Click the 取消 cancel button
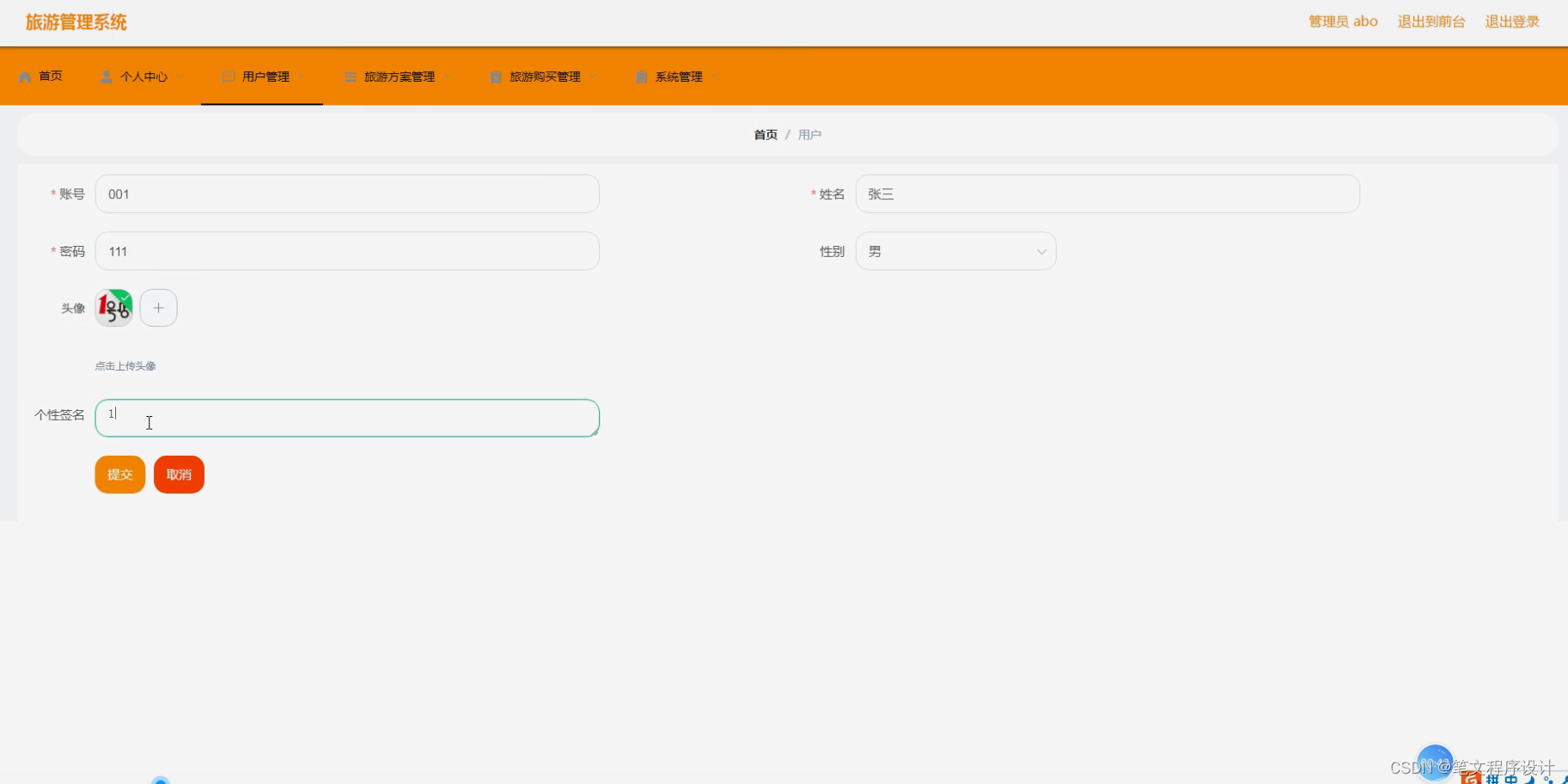 179,474
